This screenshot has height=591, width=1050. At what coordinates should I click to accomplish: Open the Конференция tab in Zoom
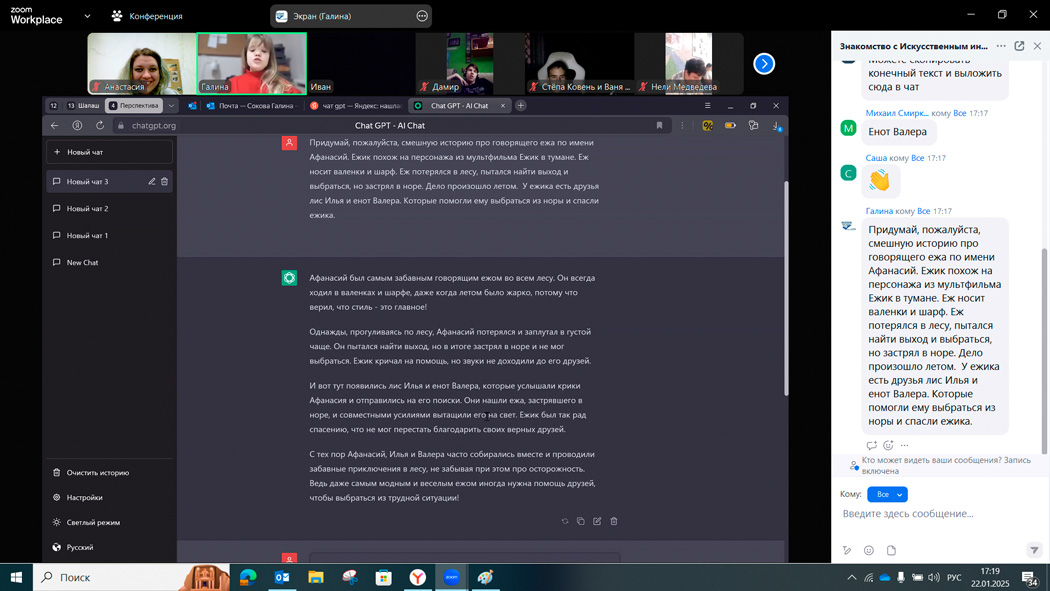(147, 16)
